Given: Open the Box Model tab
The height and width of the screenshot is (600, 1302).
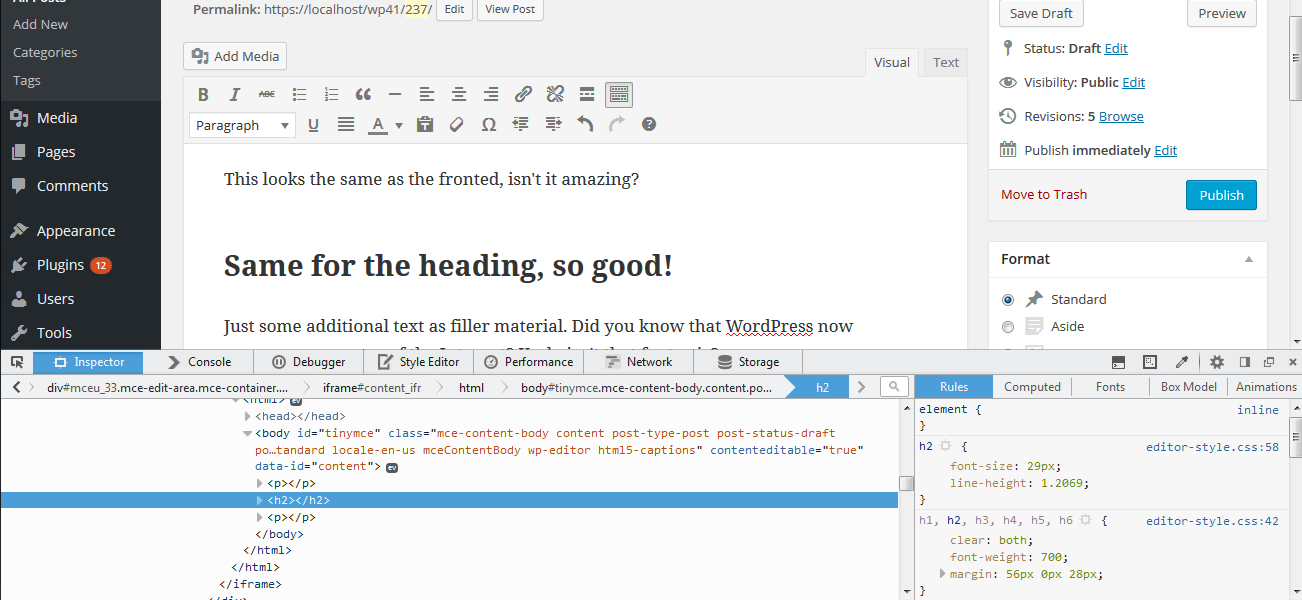Looking at the screenshot, I should click(x=1187, y=387).
